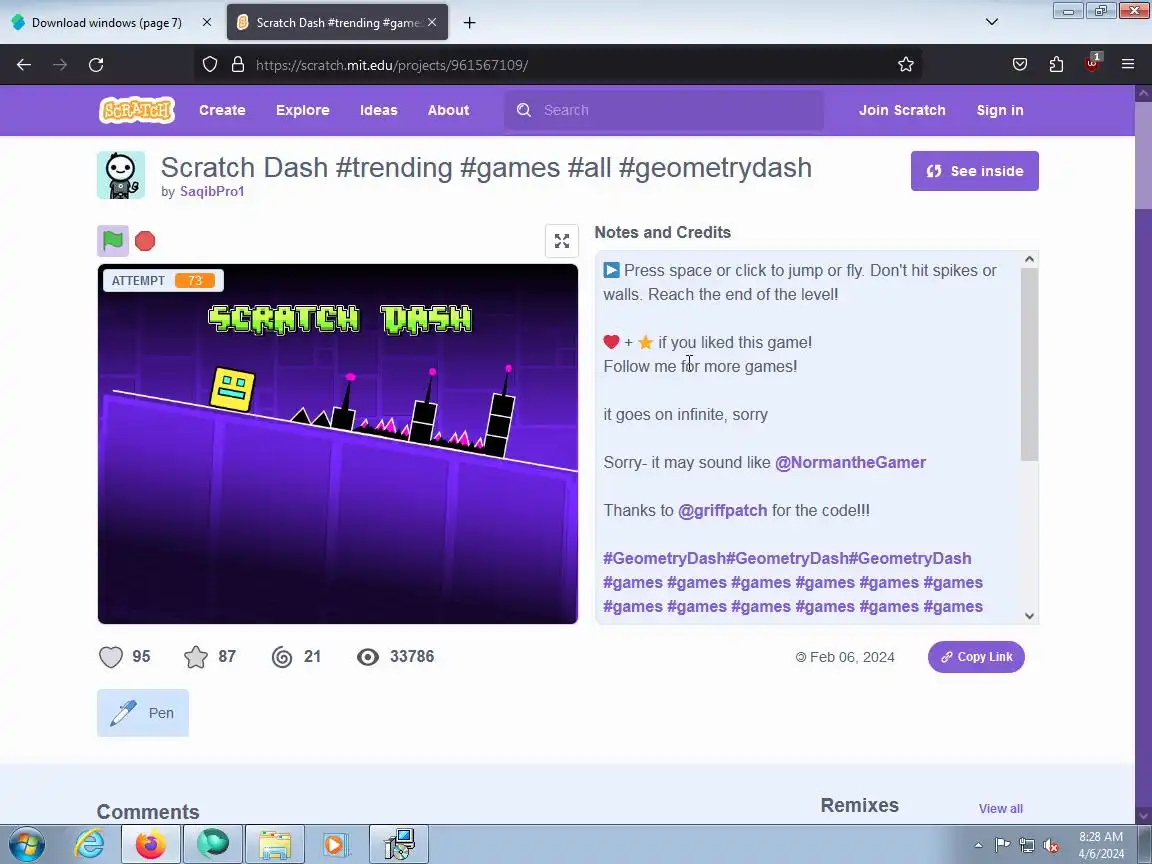Click Join Scratch

[902, 110]
